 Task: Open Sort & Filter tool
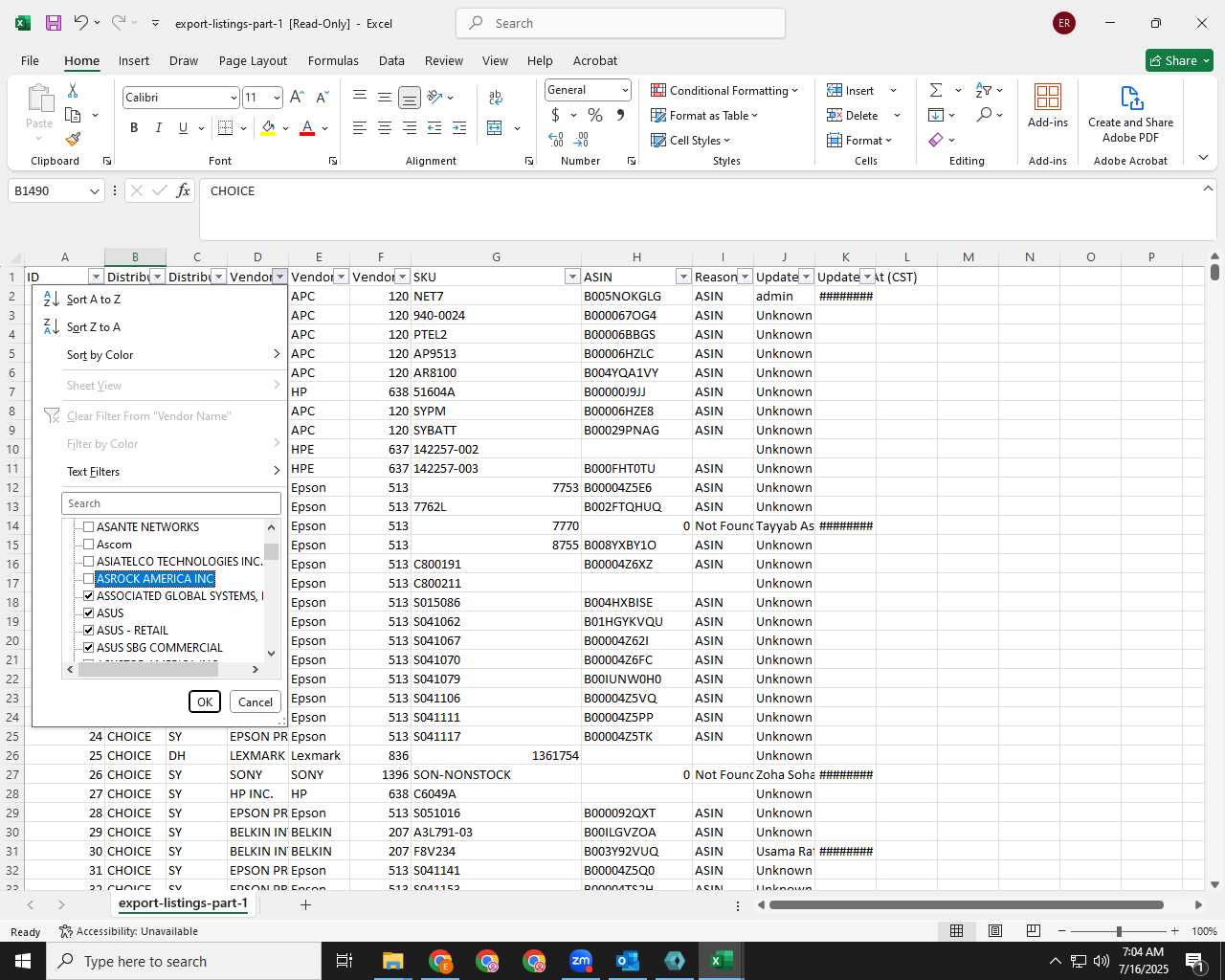pos(984,90)
